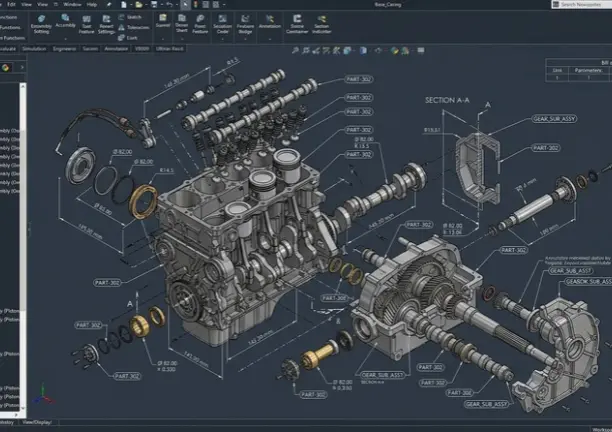Expand the dropdown arrow under Annotation
612x432 pixels.
tap(270, 39)
